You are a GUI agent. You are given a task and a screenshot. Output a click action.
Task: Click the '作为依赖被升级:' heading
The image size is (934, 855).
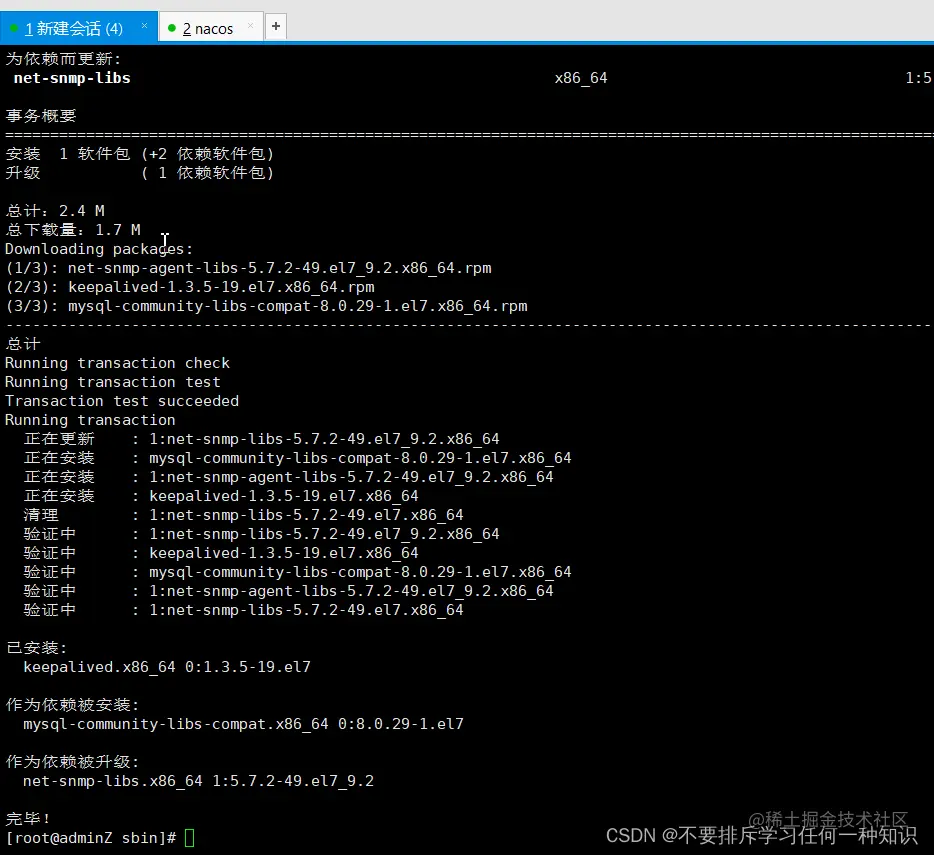72,761
